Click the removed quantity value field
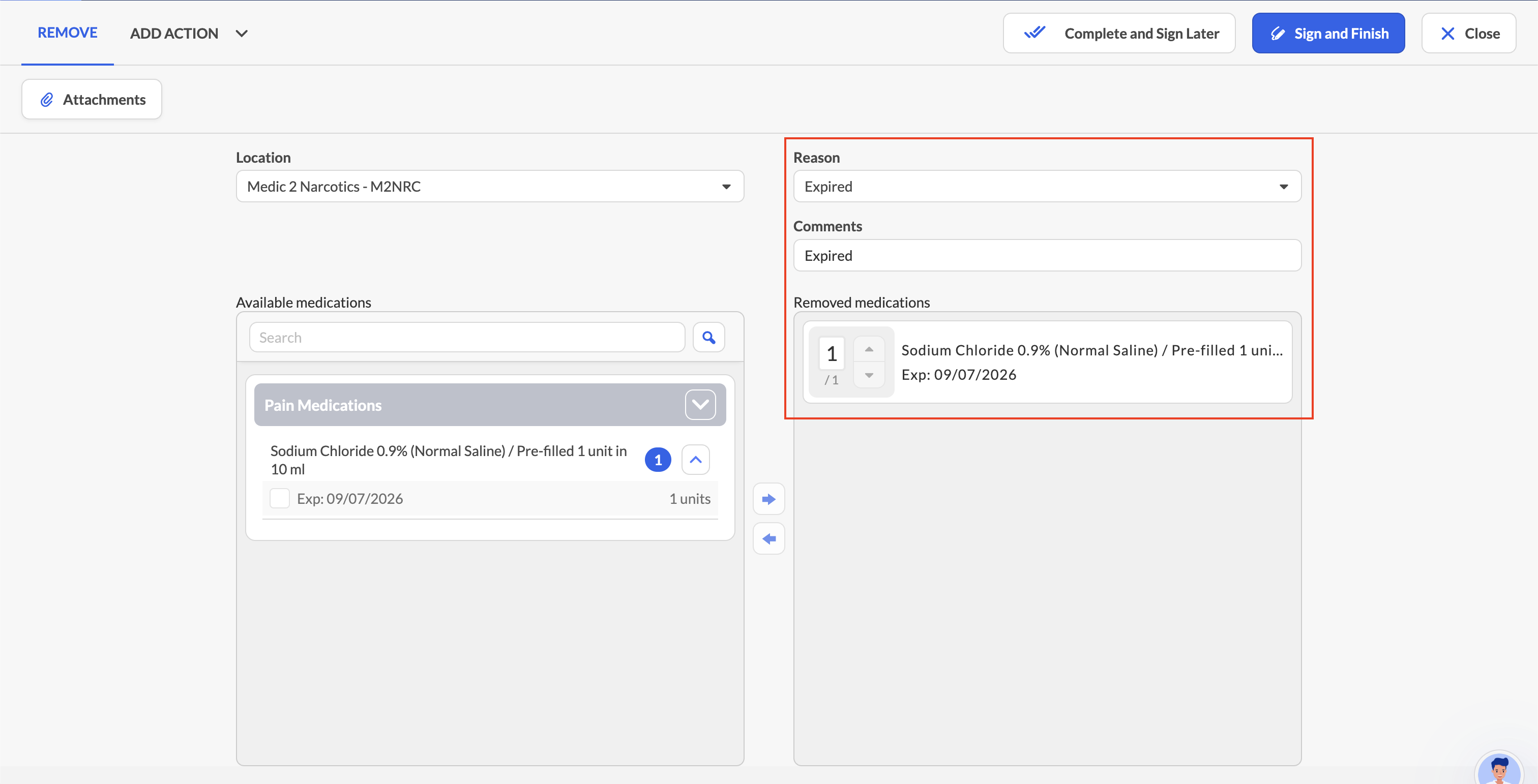Image resolution: width=1538 pixels, height=784 pixels. 832,354
